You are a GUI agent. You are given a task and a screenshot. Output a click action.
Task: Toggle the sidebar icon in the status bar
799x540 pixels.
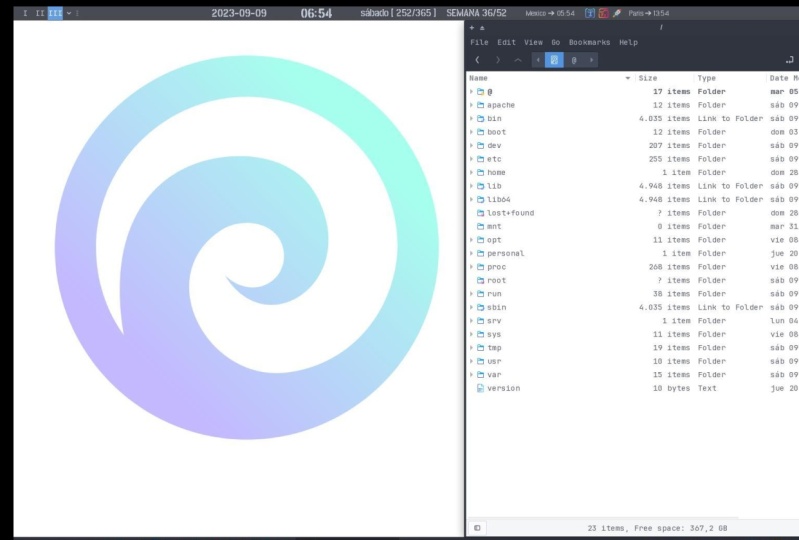click(477, 528)
